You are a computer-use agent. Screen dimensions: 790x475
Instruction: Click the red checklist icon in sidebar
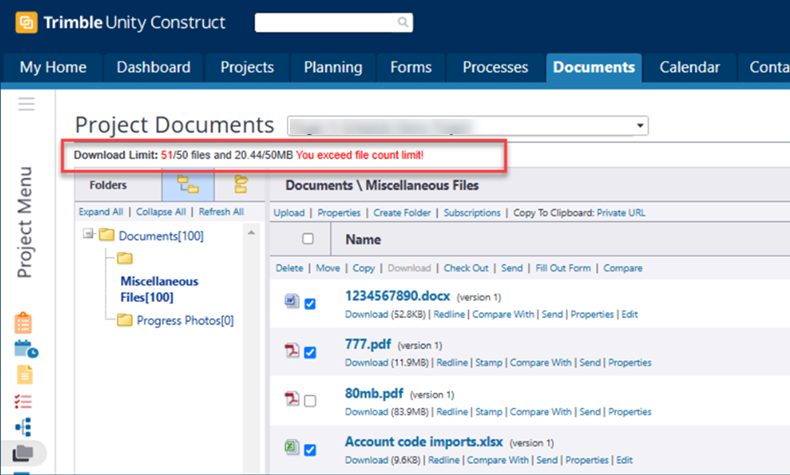(x=25, y=401)
